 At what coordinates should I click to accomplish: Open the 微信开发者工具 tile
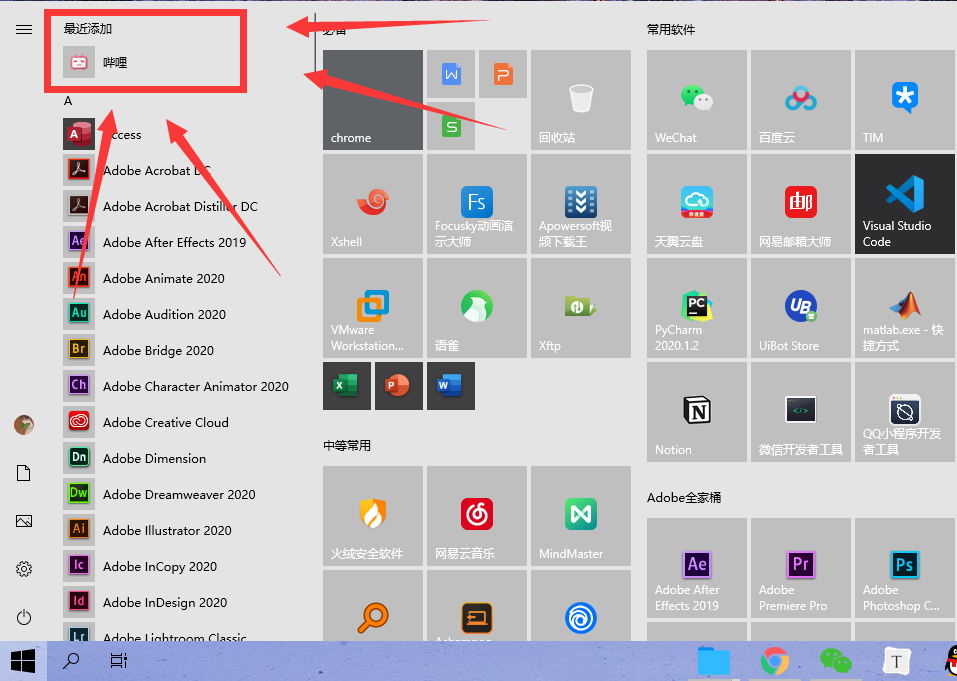pos(801,412)
